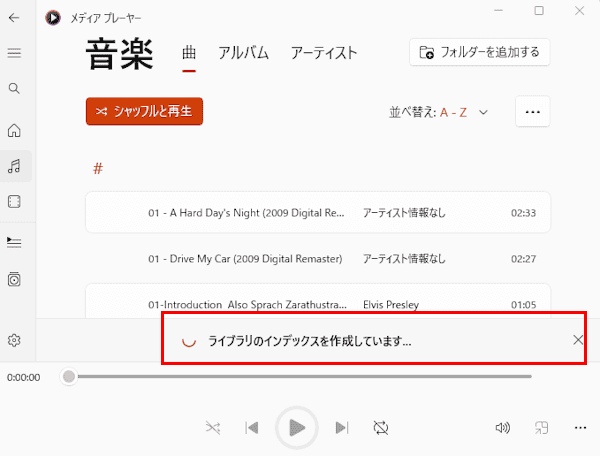Click the 音楽 page heading
600x456 pixels.
click(119, 54)
